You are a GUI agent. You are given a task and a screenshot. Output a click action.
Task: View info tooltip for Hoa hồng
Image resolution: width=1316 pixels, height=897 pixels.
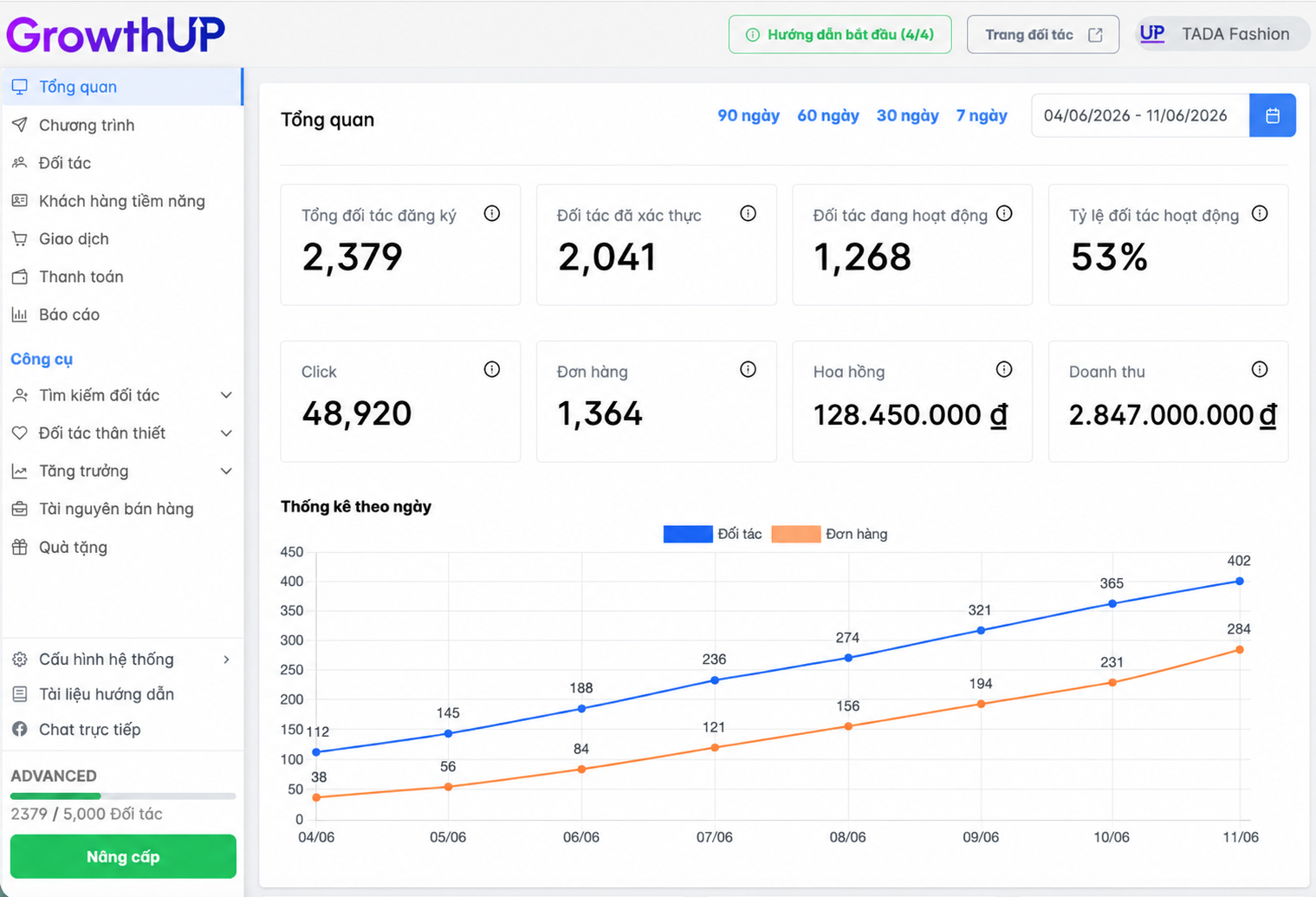click(x=1004, y=369)
